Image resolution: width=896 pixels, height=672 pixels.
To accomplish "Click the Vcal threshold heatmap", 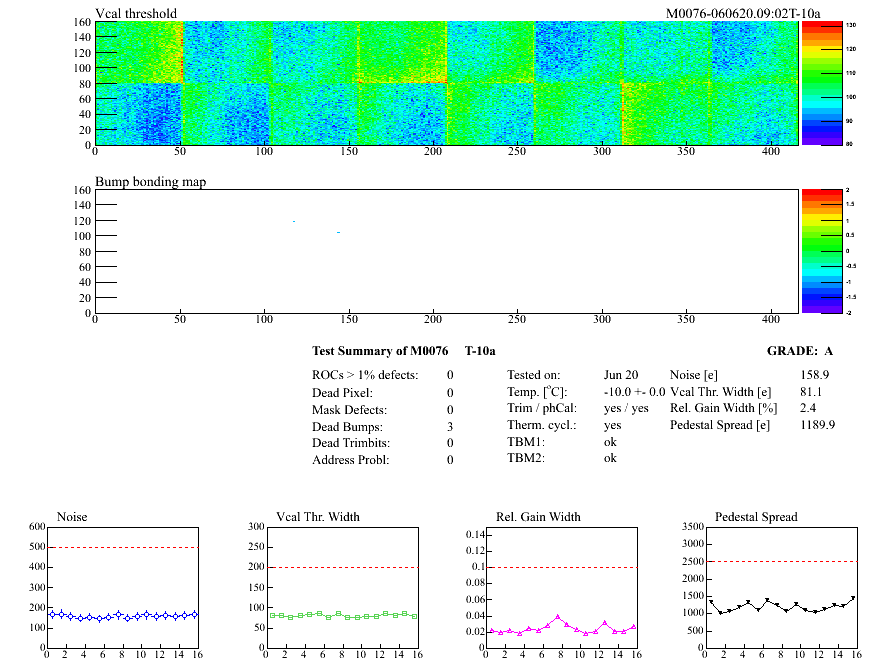I will tap(446, 83).
